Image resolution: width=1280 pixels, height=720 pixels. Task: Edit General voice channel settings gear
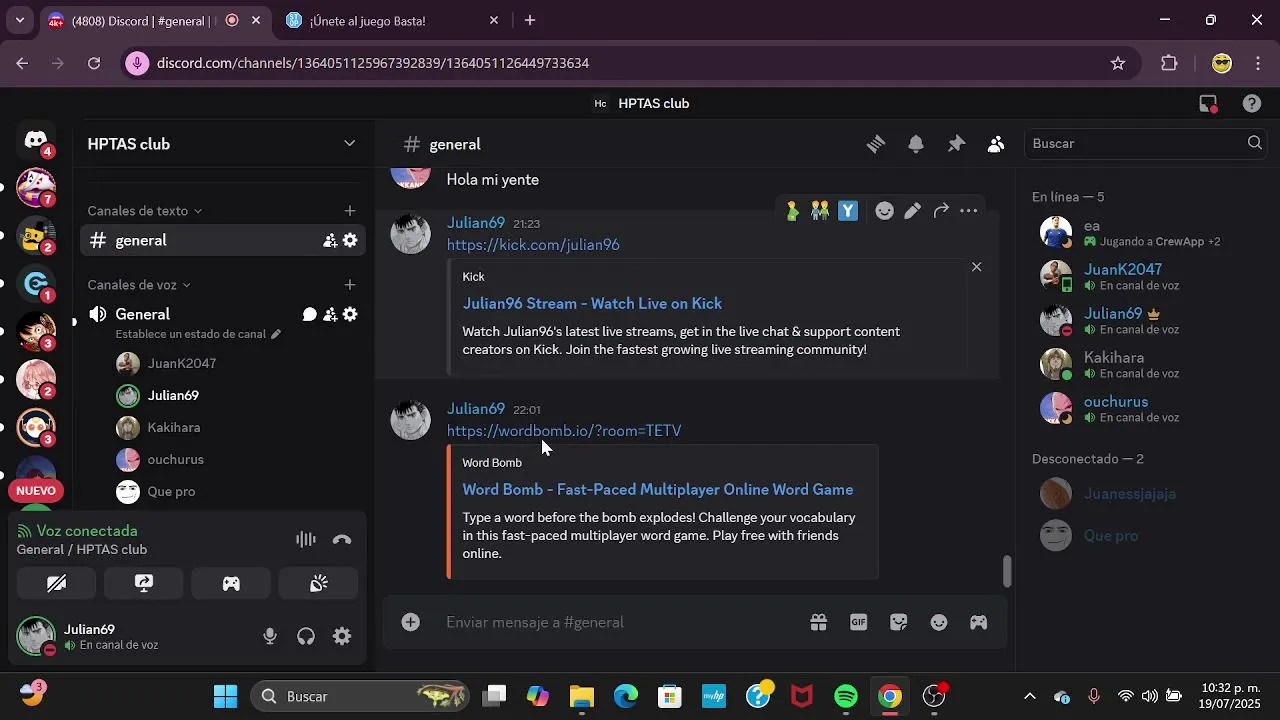click(350, 314)
